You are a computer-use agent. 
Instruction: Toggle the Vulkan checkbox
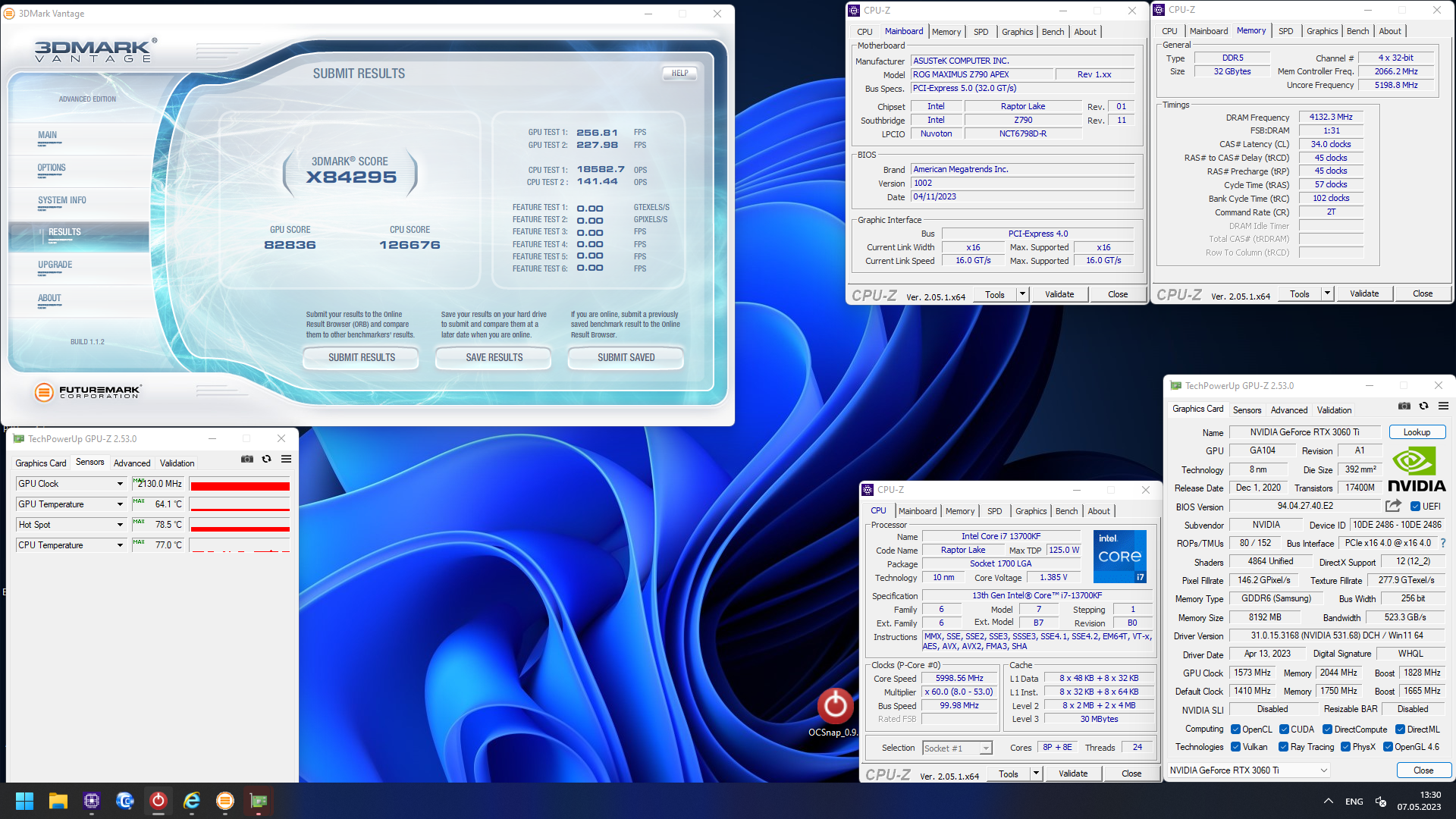click(x=1235, y=747)
